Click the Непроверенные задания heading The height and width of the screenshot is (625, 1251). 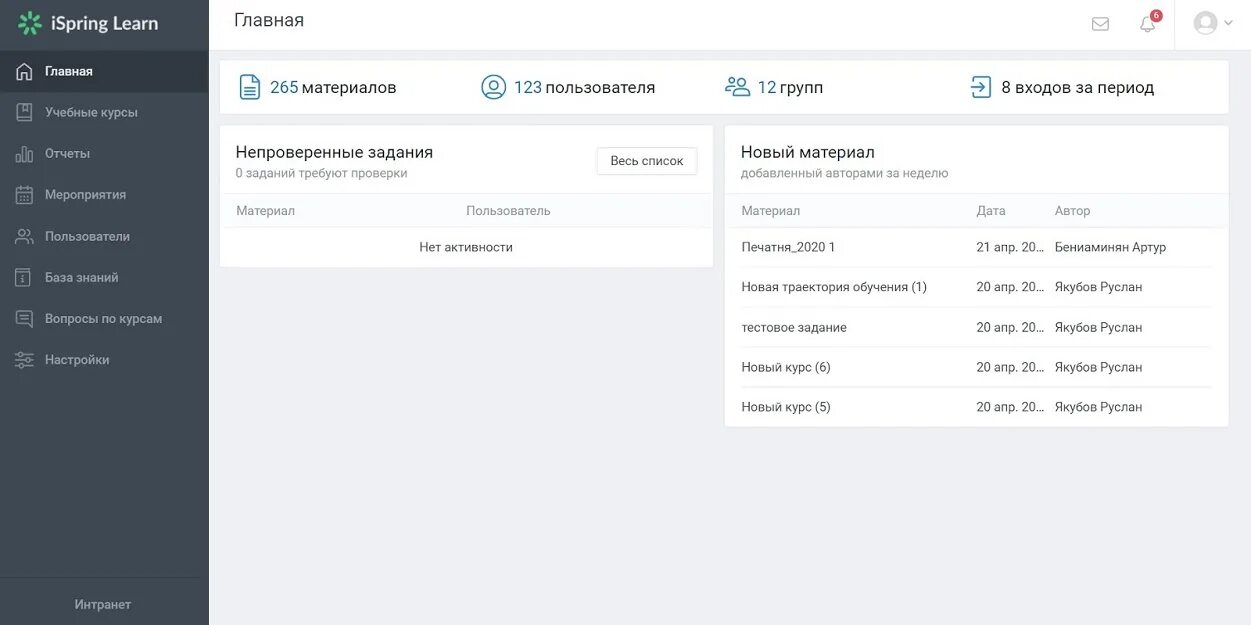[x=334, y=152]
